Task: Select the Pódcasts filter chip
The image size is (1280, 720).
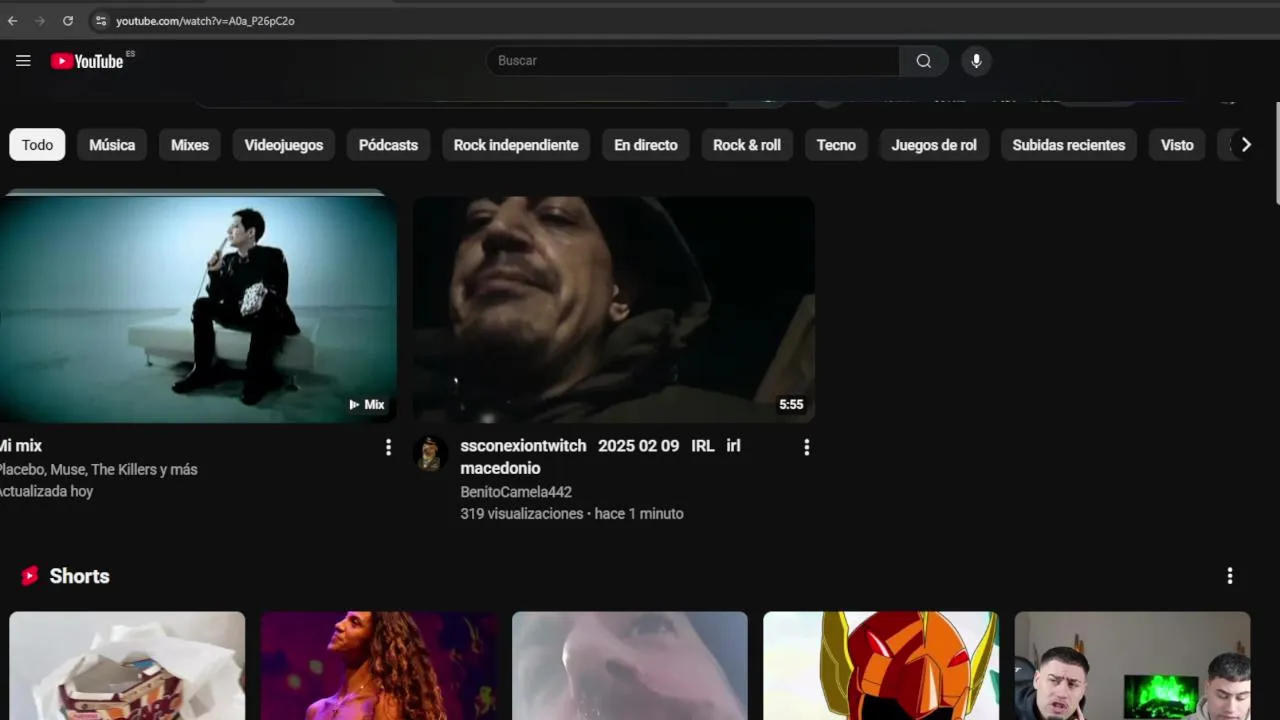Action: (x=388, y=145)
